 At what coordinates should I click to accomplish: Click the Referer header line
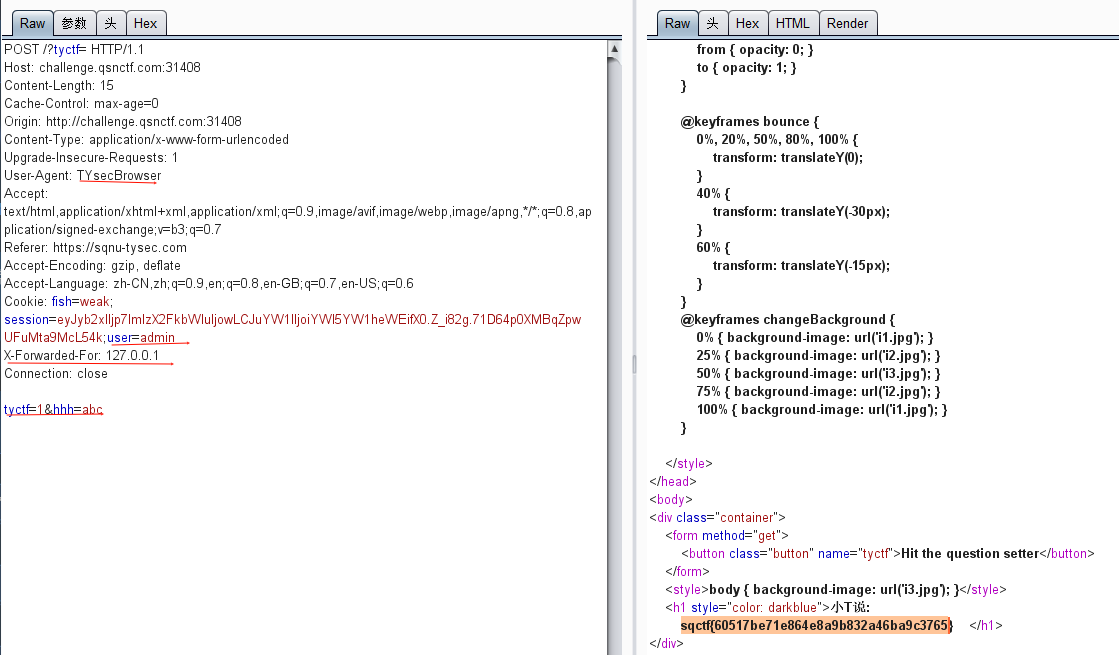tap(95, 248)
